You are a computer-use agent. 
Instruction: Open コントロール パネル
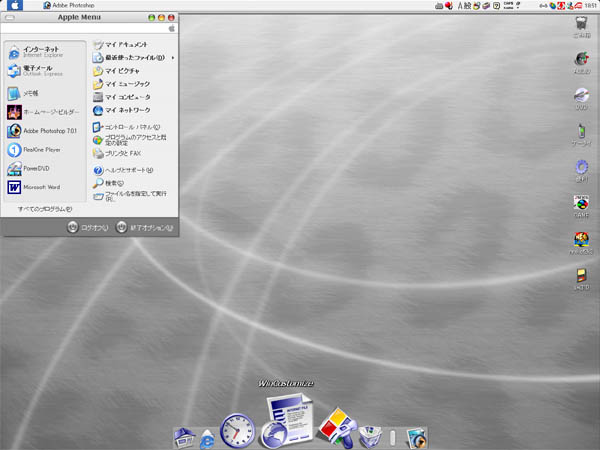(x=127, y=127)
